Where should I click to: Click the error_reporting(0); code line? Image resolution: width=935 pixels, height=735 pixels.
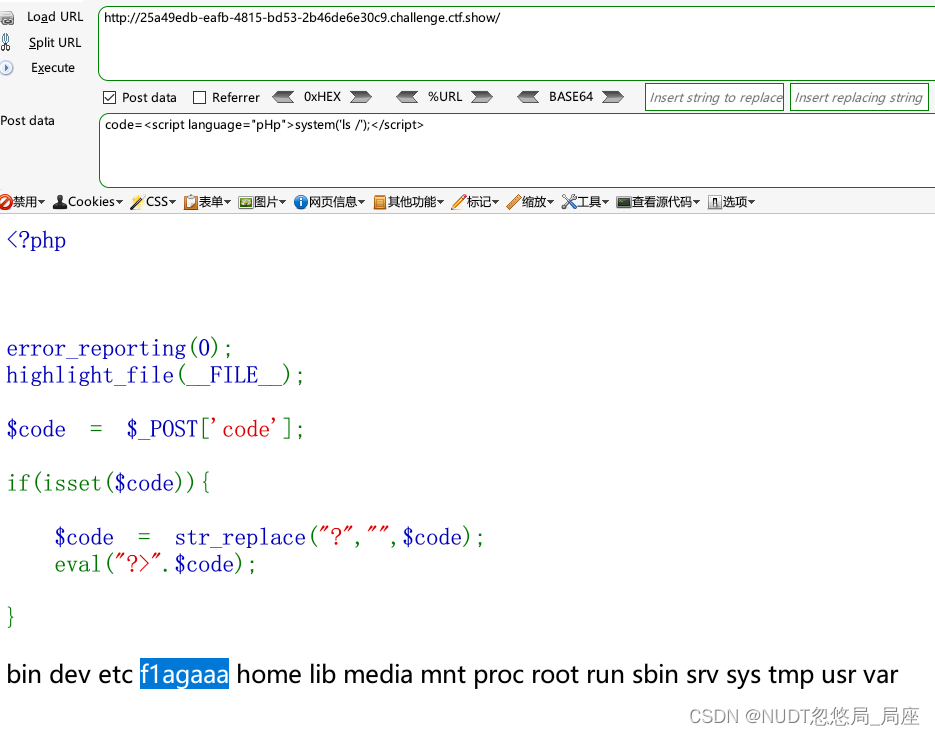pos(119,348)
